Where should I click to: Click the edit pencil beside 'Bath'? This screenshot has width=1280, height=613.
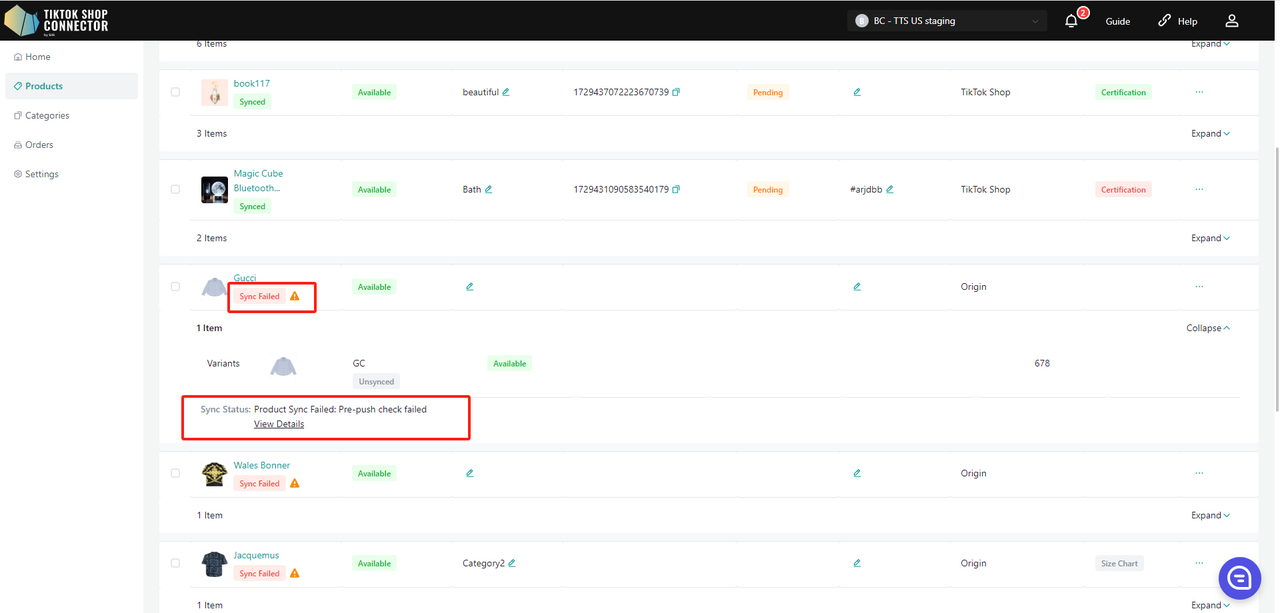pyautogui.click(x=488, y=189)
